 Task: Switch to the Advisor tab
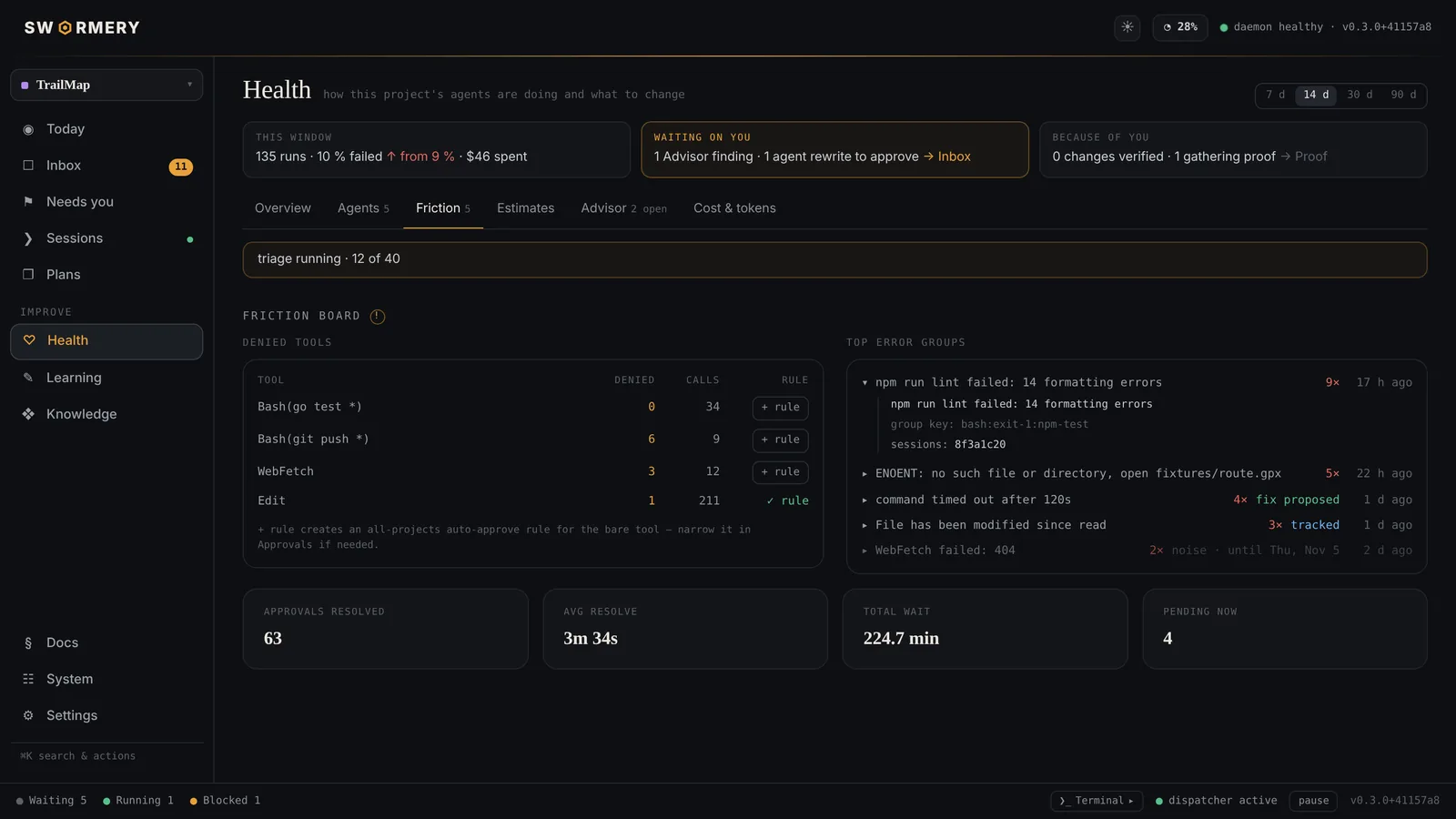[623, 208]
